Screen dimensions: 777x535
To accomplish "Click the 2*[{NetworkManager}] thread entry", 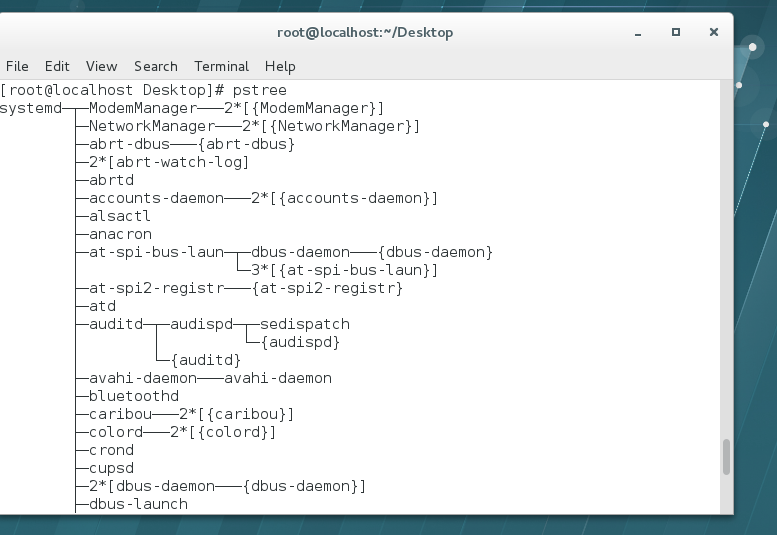I will point(331,126).
